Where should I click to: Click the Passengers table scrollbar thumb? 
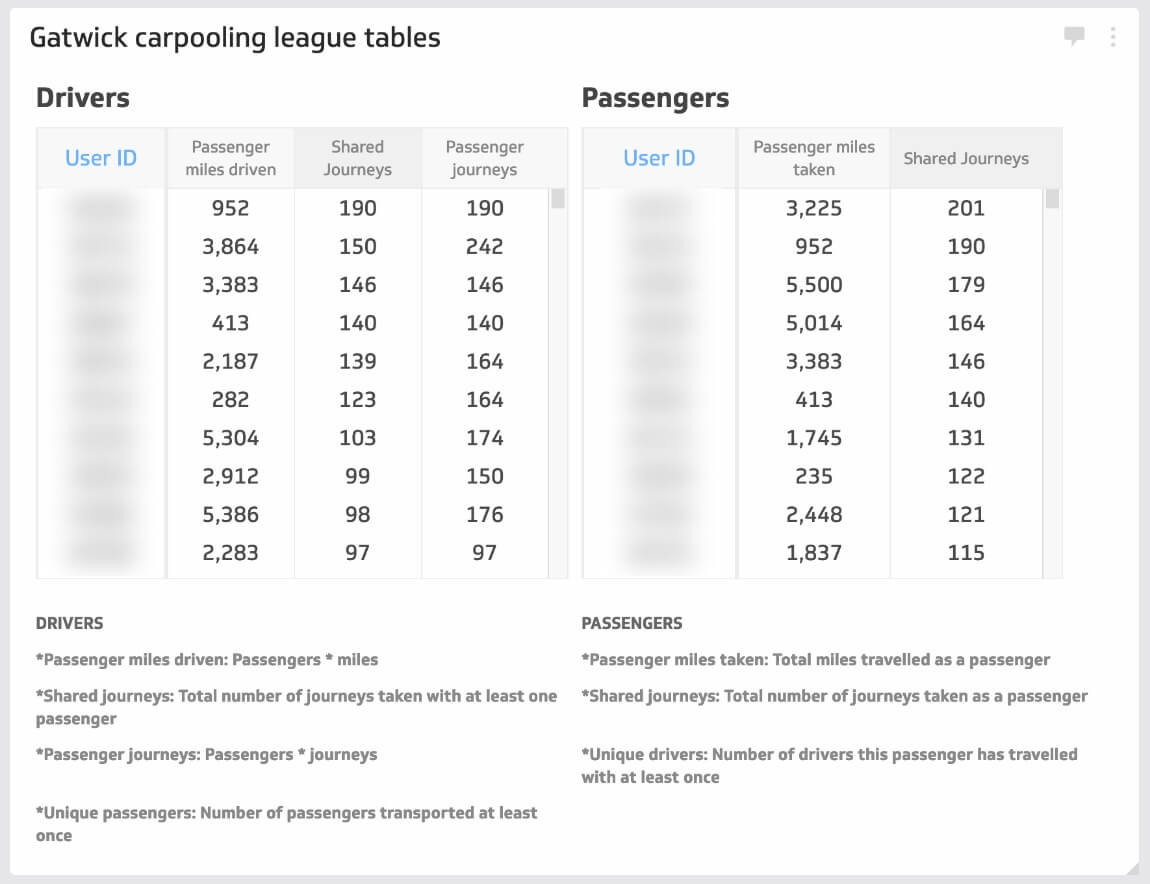tap(1052, 199)
